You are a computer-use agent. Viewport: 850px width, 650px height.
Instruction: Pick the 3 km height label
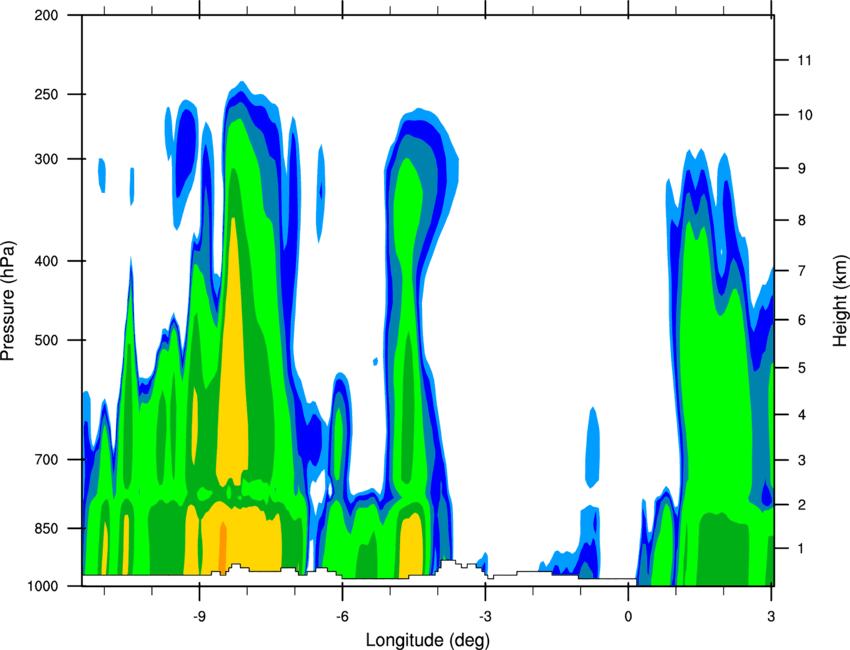pyautogui.click(x=801, y=460)
